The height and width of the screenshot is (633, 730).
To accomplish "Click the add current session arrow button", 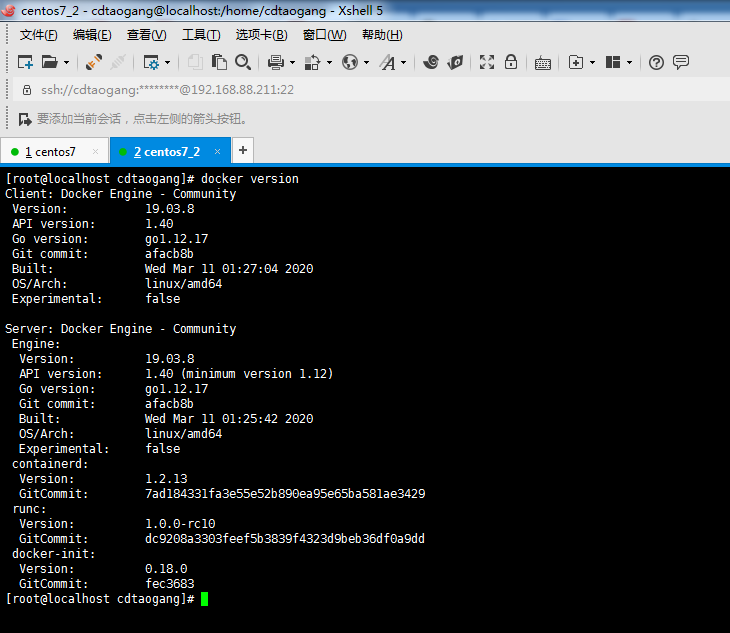I will 25,119.
